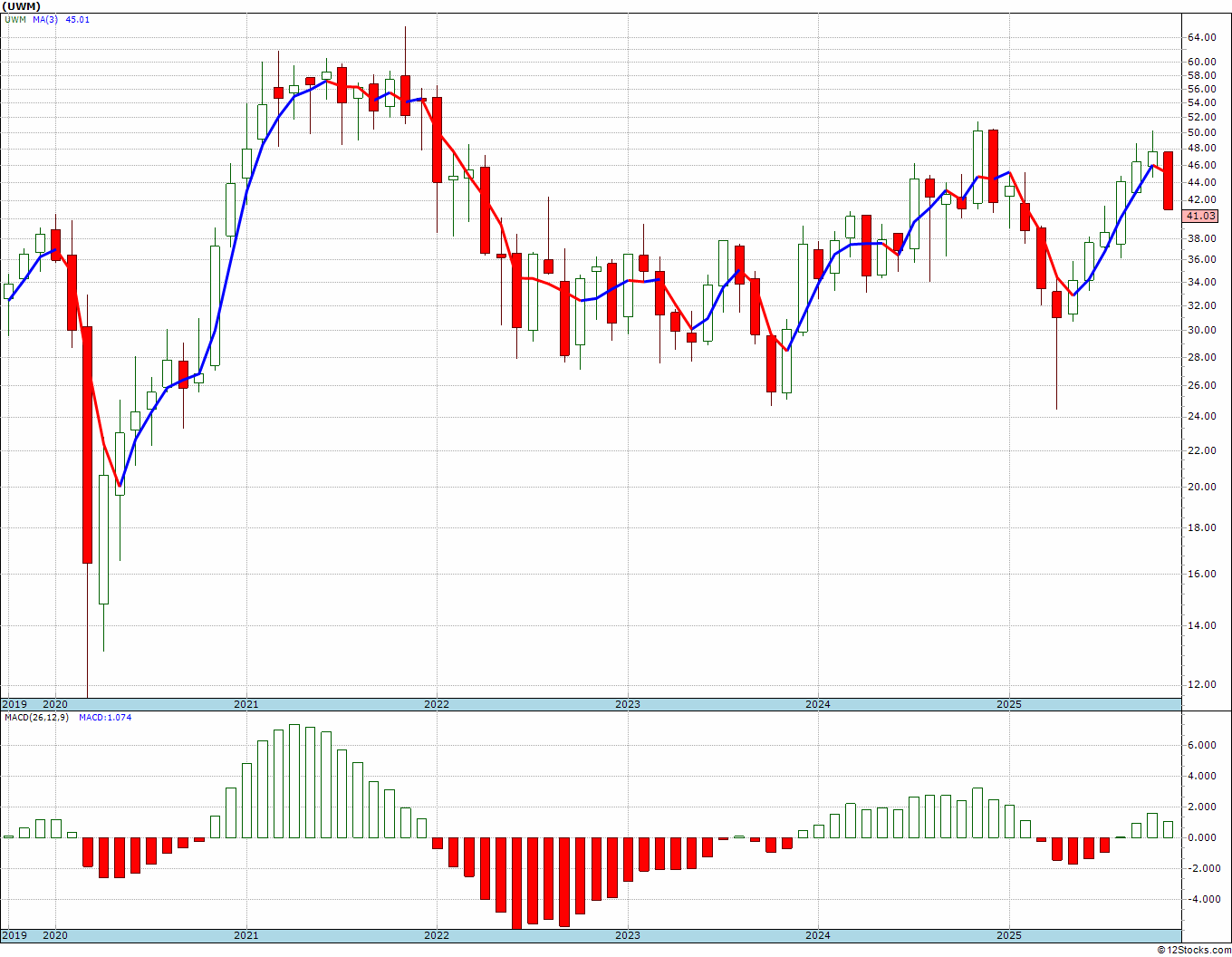Click the 52.00 price axis label
Viewport: 1232px width, 957px height.
1201,117
